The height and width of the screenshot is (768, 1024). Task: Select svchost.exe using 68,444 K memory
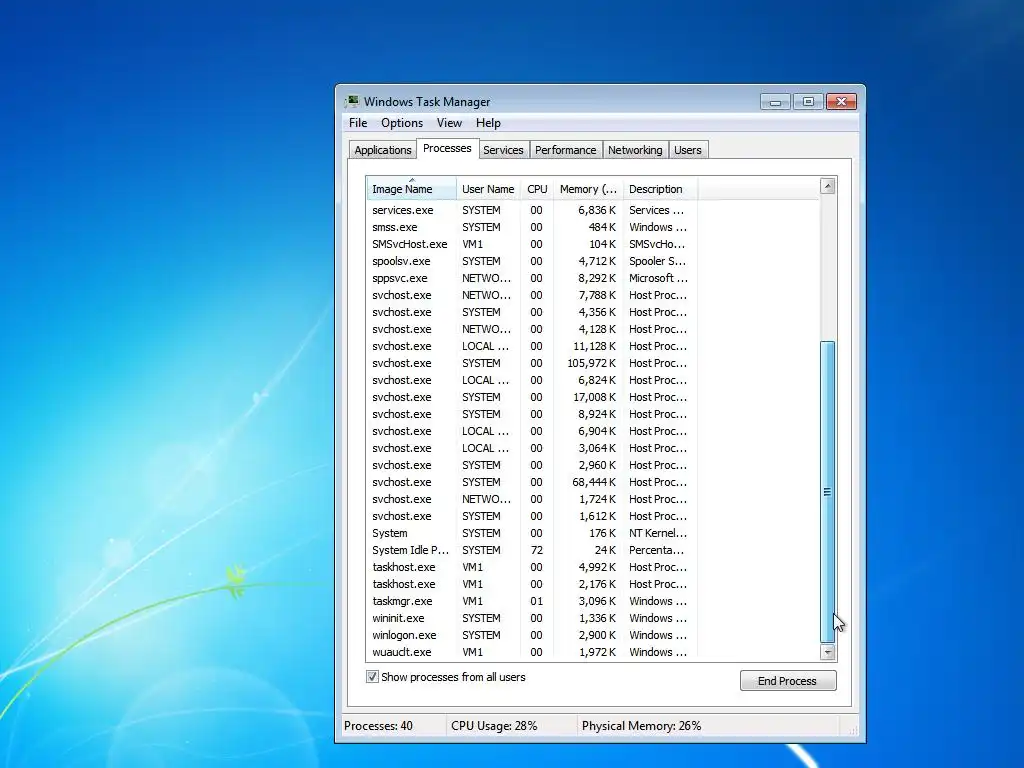coord(532,482)
